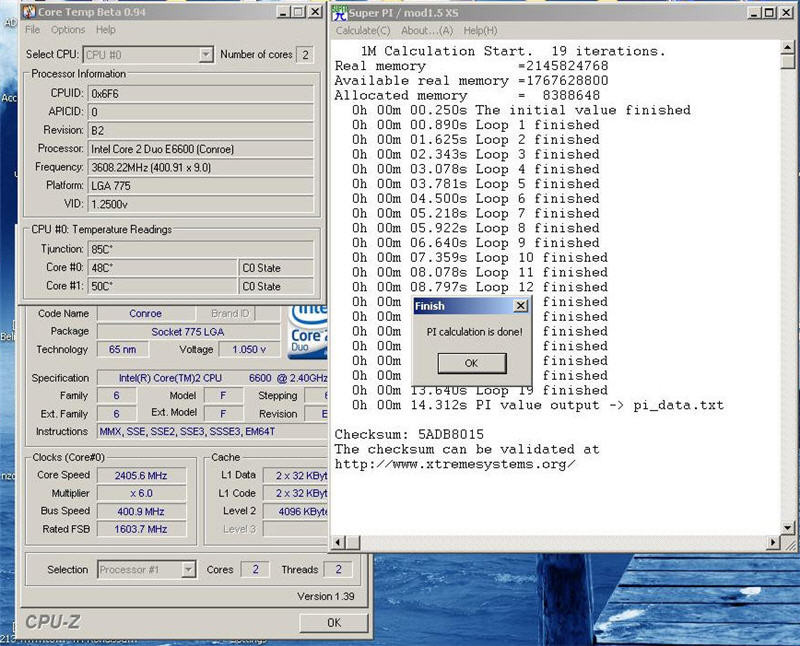800x646 pixels.
Task: Open the Select CPU dropdown in Core Temp
Action: point(205,55)
